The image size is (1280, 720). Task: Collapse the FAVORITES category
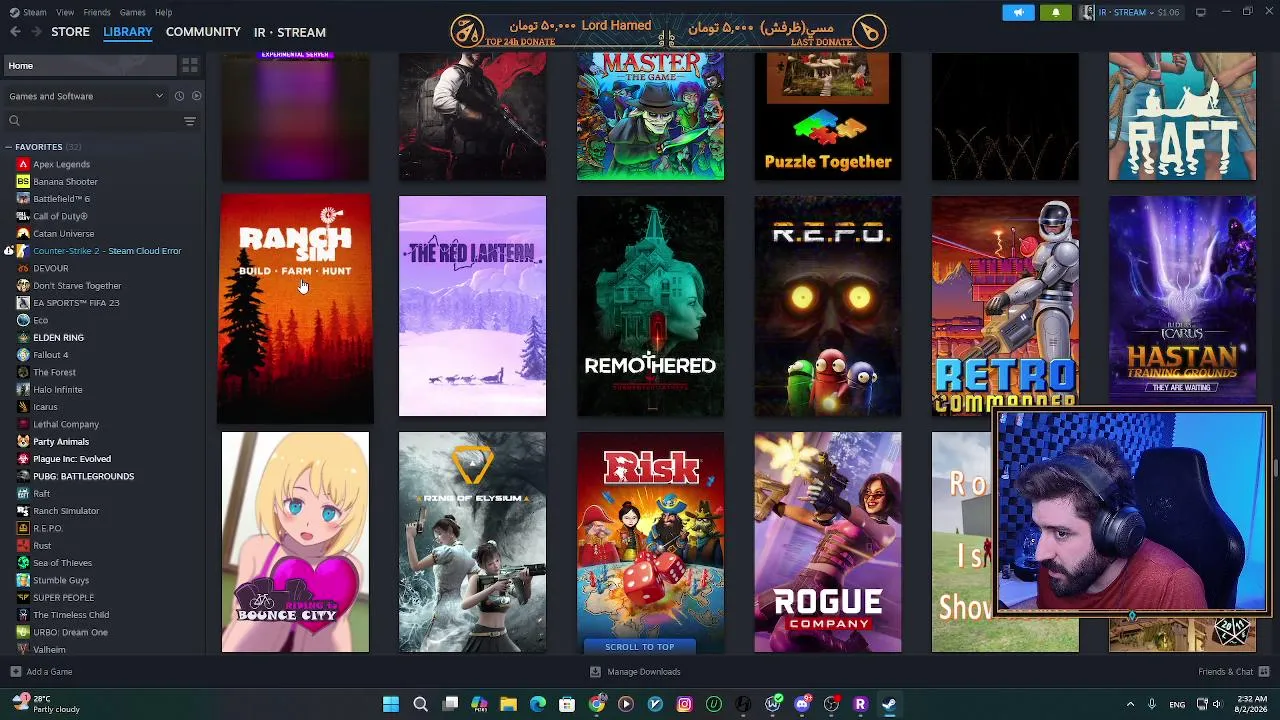[x=10, y=147]
